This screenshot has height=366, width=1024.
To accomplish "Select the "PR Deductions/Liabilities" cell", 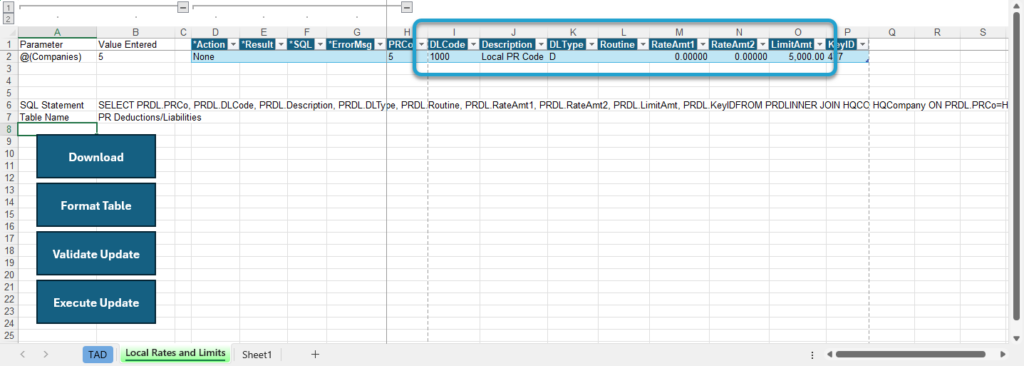I will click(135, 117).
